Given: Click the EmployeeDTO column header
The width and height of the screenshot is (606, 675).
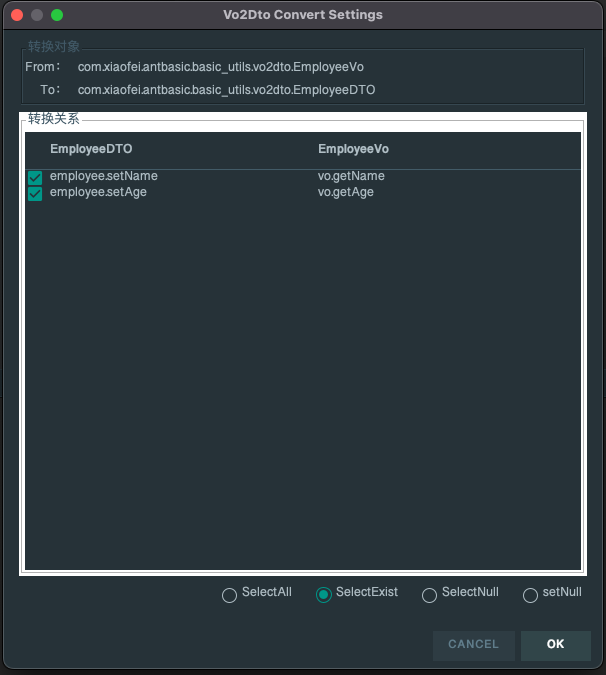Looking at the screenshot, I should [x=91, y=149].
